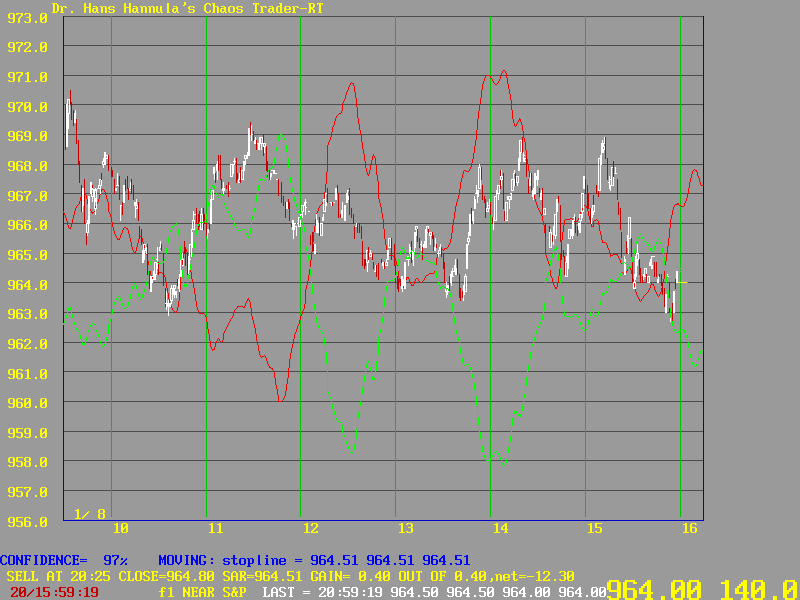800x600 pixels.
Task: Click the net=-12.30 value
Action: 534,577
